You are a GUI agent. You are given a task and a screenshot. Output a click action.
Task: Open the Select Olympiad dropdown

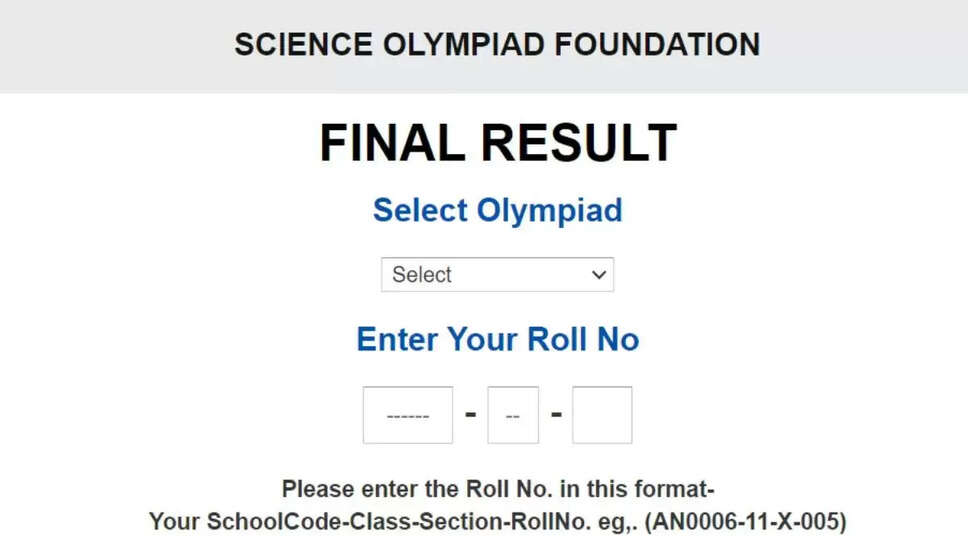click(x=497, y=275)
